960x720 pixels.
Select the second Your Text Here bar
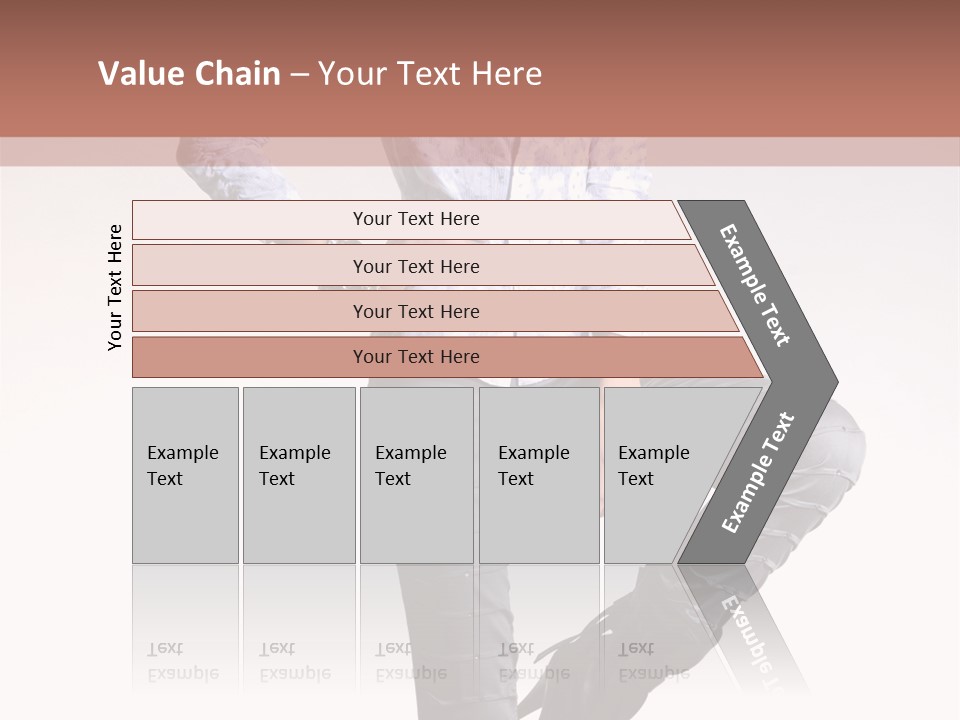point(415,266)
